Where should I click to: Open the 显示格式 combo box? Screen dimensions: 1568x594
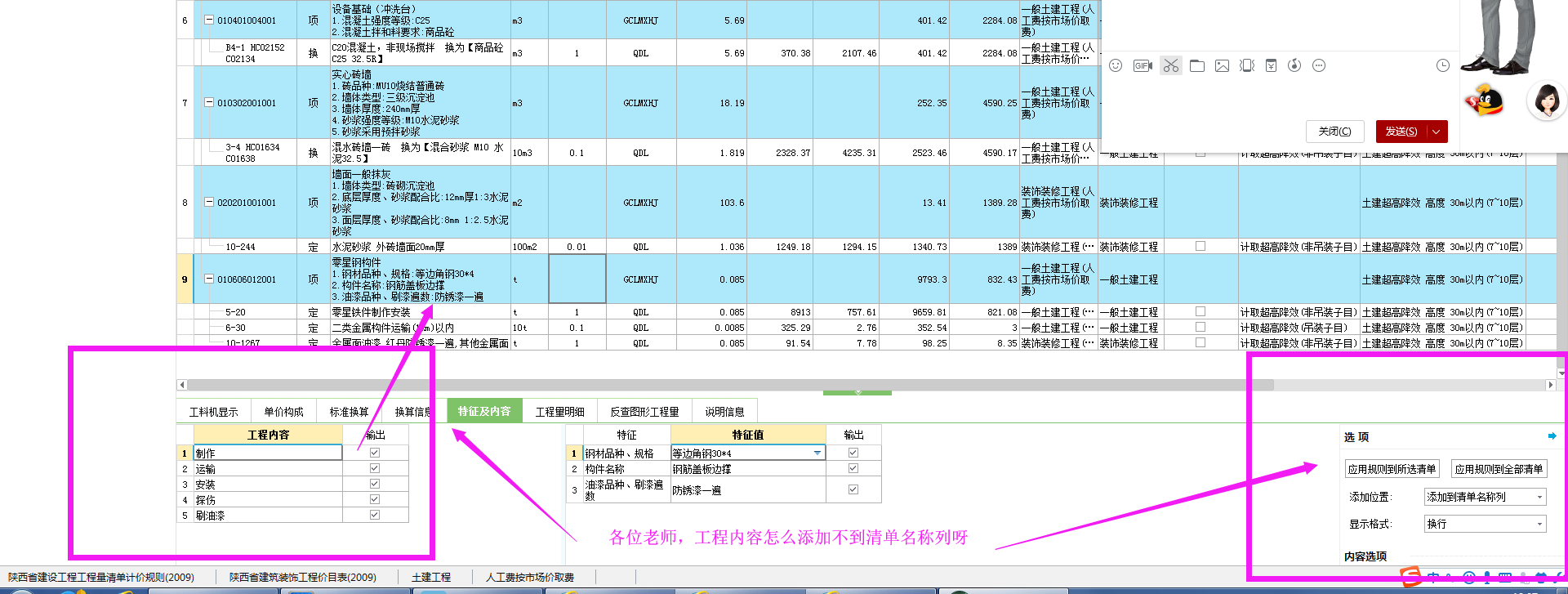(1485, 524)
